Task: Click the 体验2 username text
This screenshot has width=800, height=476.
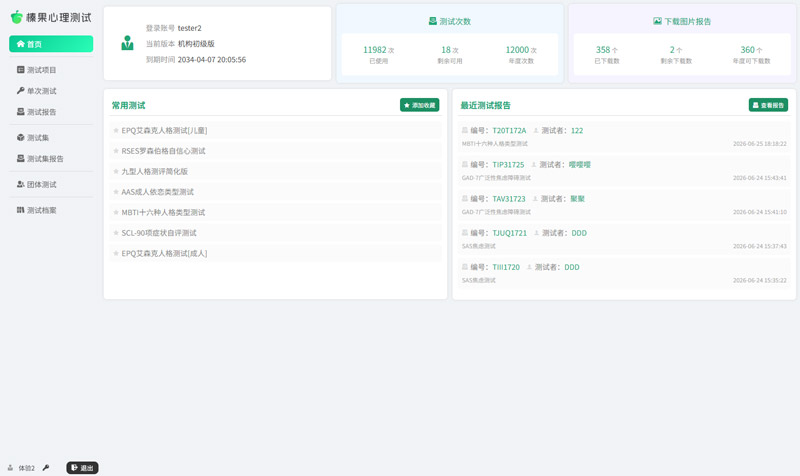Action: click(x=27, y=468)
